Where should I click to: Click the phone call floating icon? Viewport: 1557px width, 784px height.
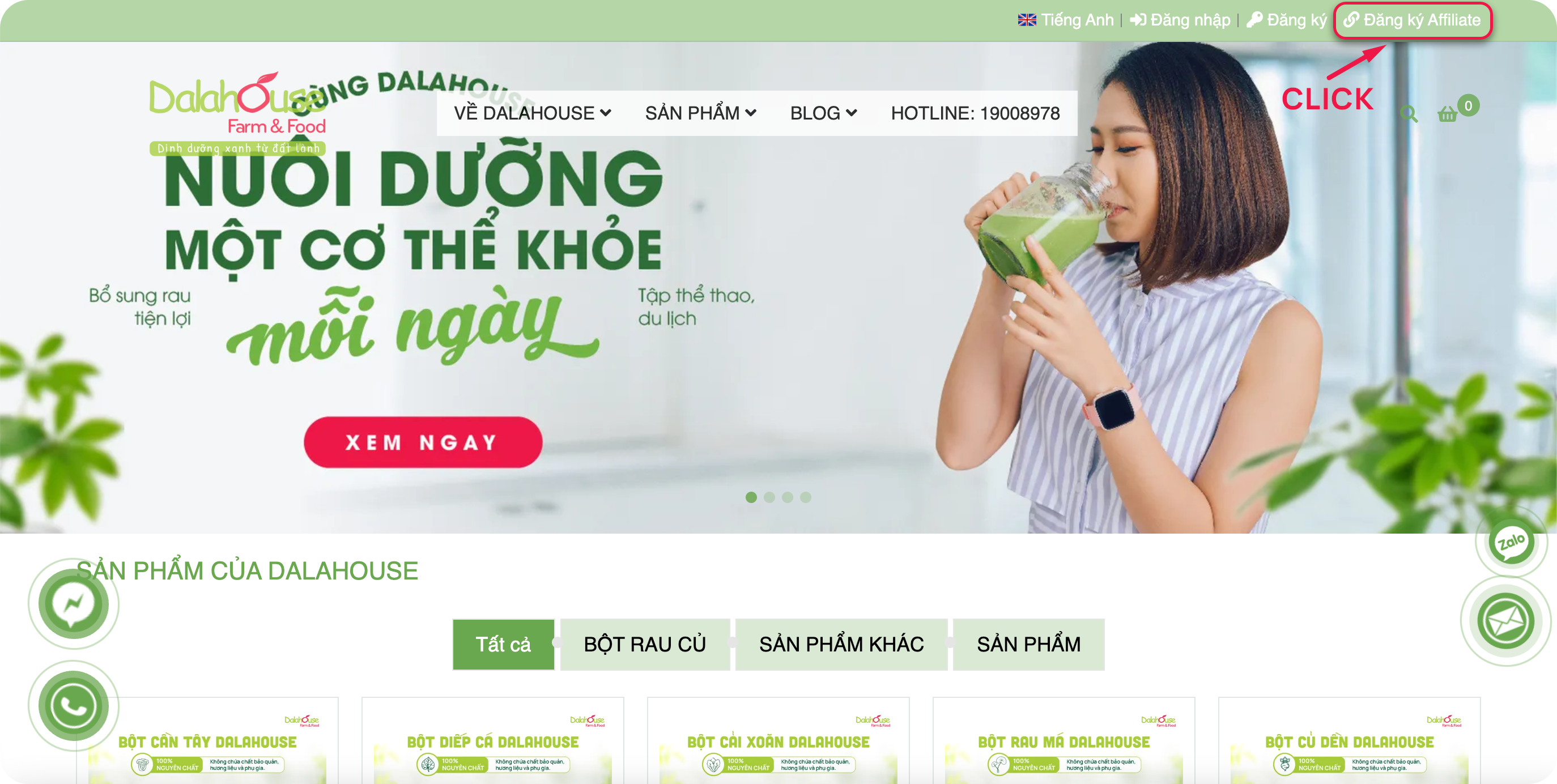point(74,705)
